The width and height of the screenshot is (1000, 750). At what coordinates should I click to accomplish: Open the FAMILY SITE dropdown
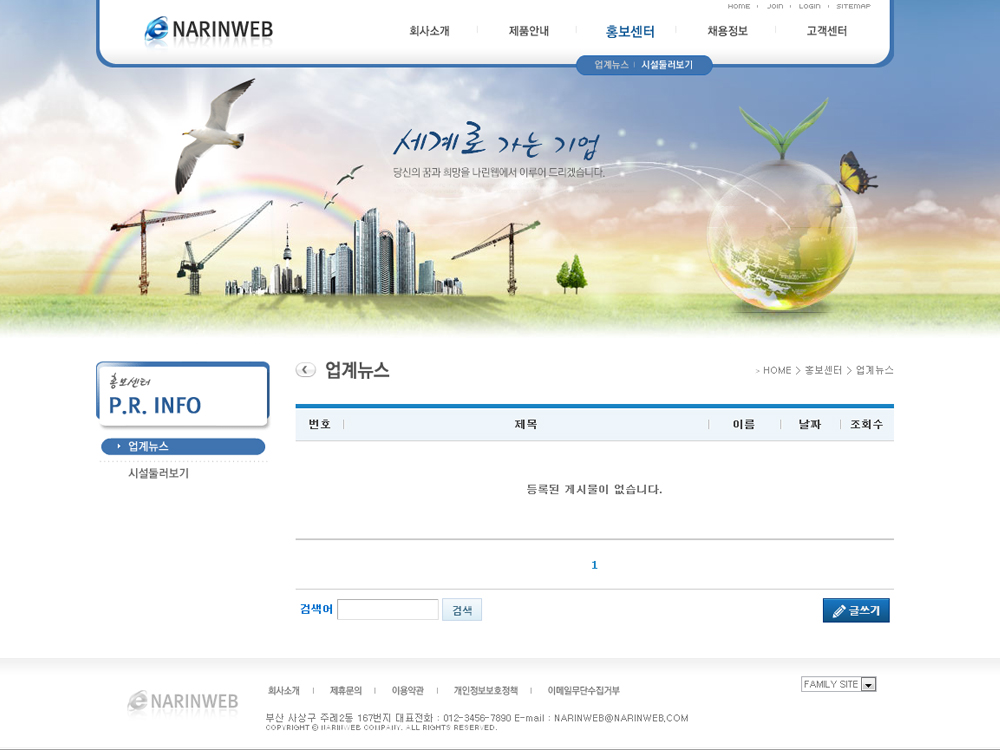(838, 684)
